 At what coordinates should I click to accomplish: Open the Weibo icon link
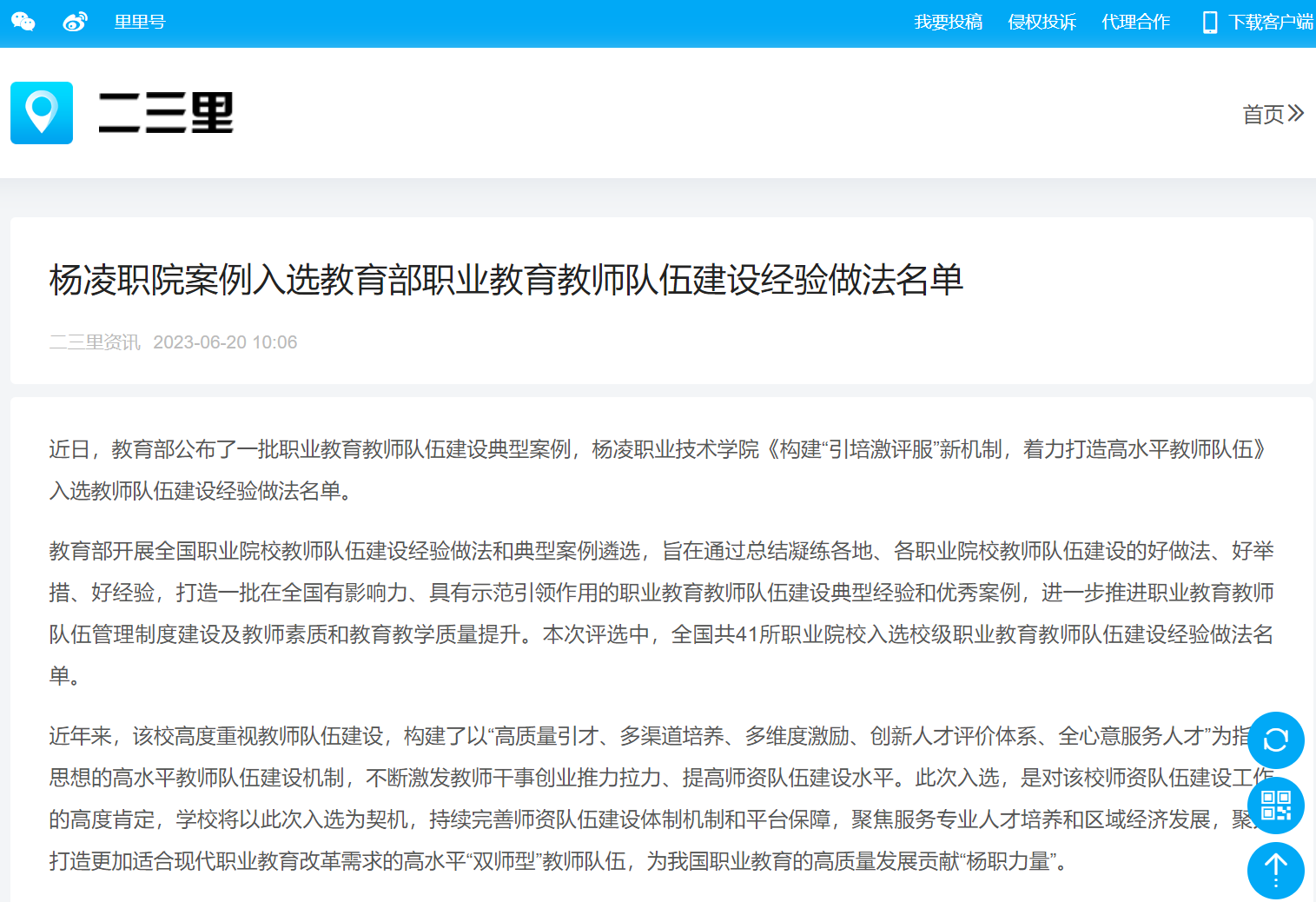76,23
